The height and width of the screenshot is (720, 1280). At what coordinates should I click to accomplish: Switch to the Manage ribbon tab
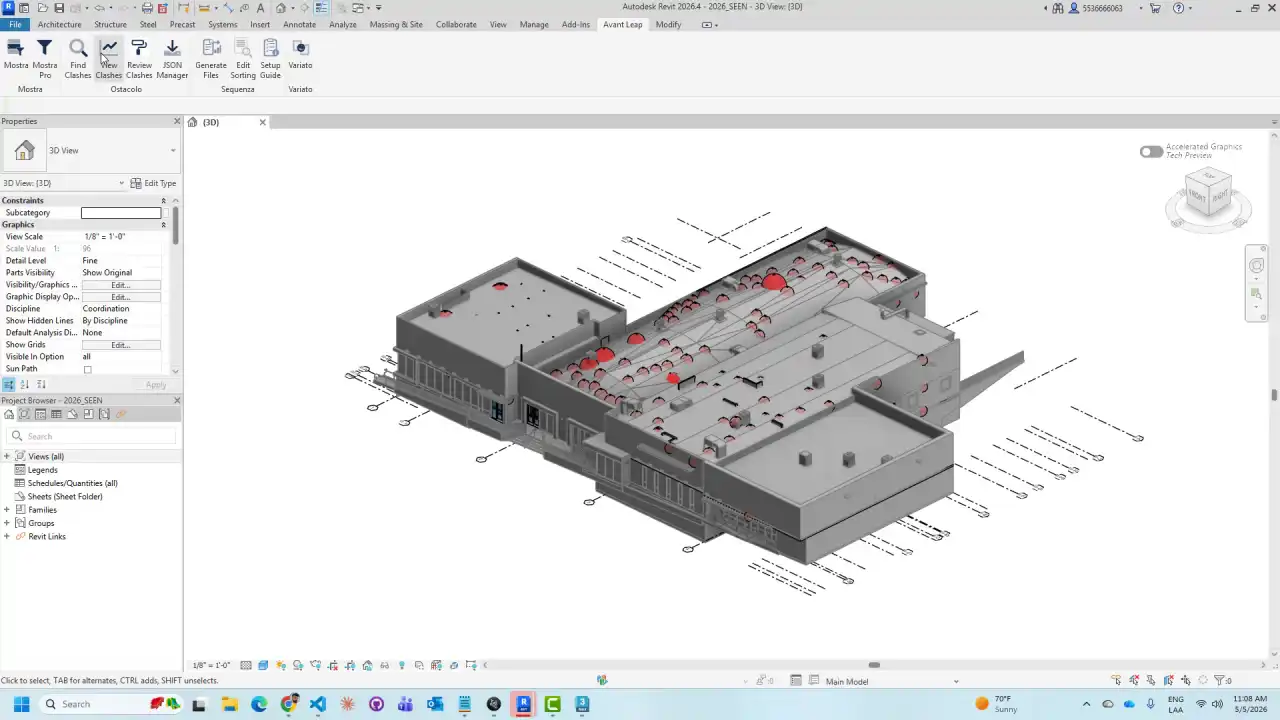pyautogui.click(x=534, y=24)
